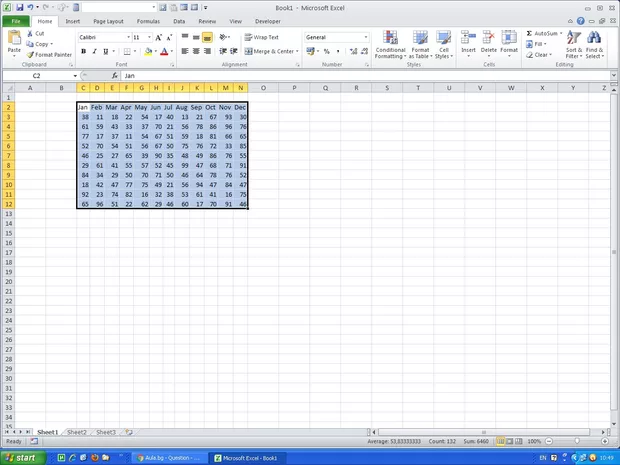Open the Name Box dropdown arrow
Viewport: 620px width, 465px height.
click(74, 76)
